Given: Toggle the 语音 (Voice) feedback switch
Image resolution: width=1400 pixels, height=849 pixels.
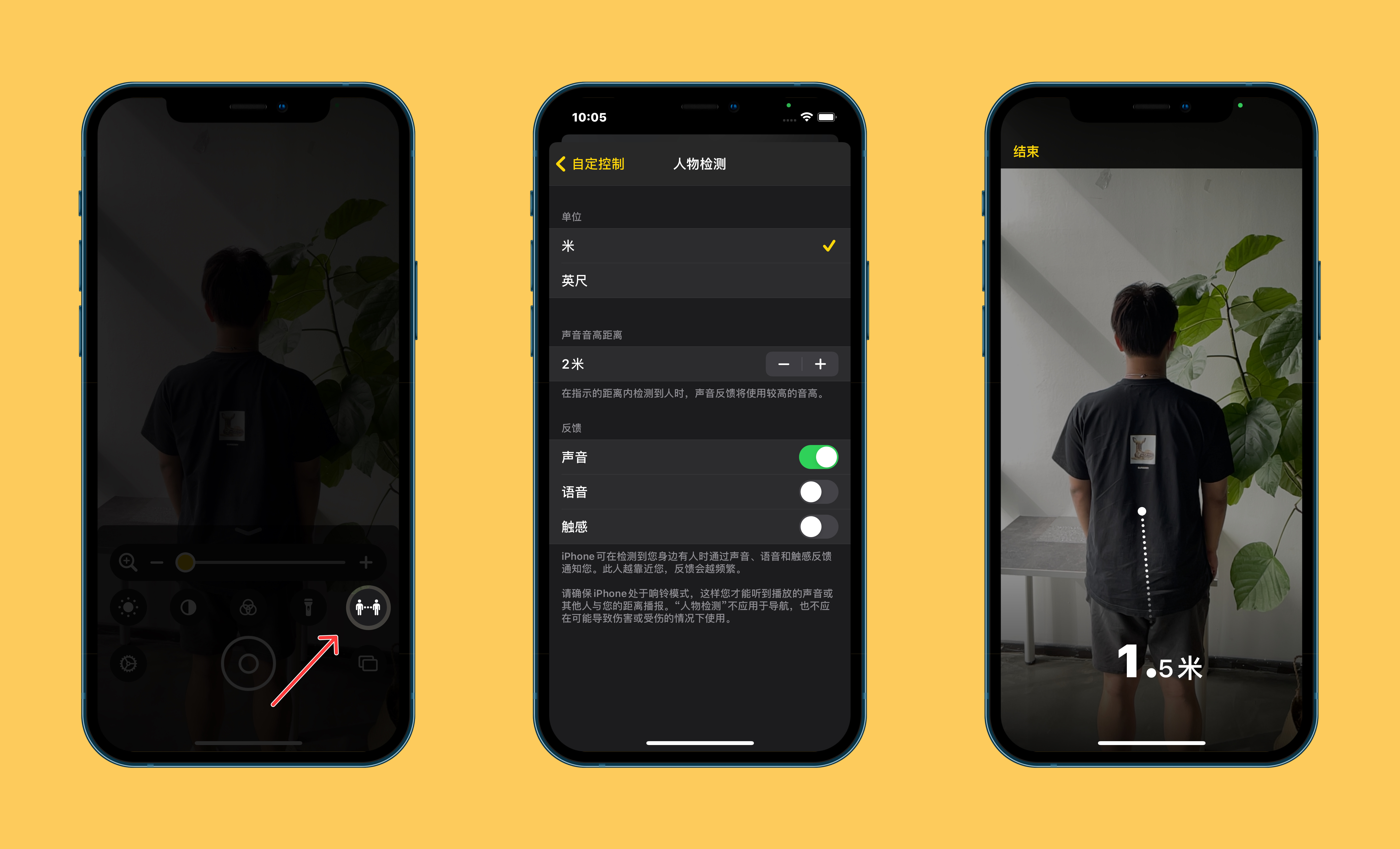Looking at the screenshot, I should click(835, 490).
